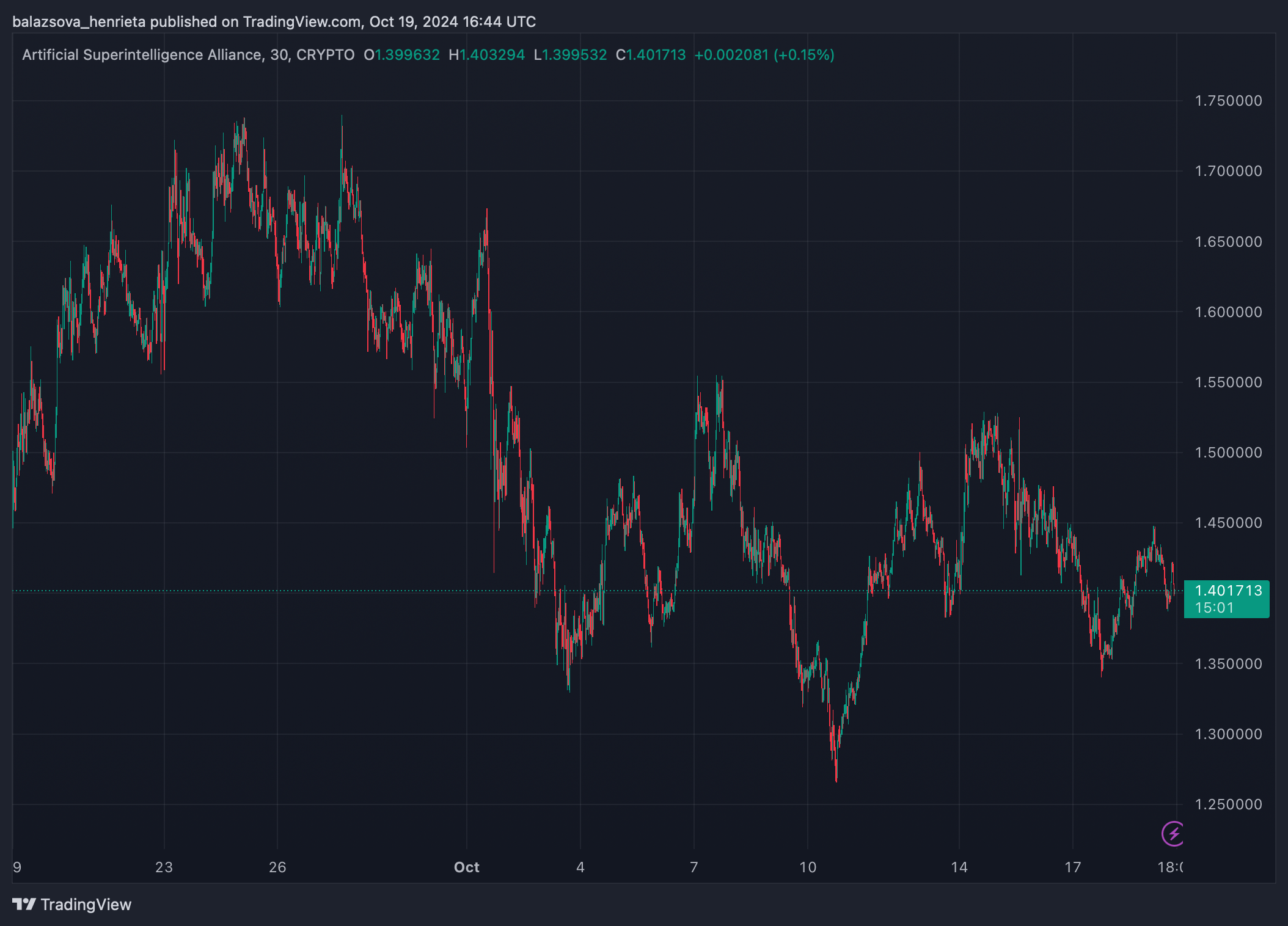Click the 23 date label on the time axis
The width and height of the screenshot is (1288, 926).
click(x=164, y=867)
